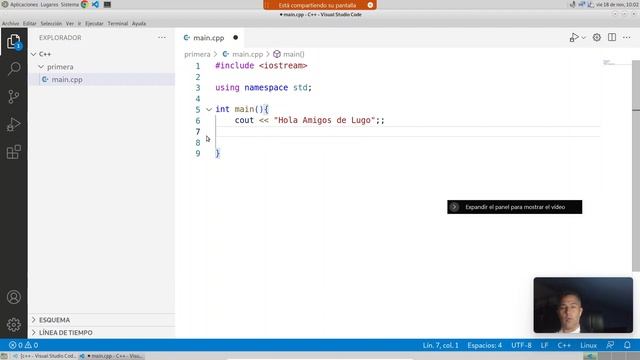Open main.cpp in the Explorer tree

[102, 79]
